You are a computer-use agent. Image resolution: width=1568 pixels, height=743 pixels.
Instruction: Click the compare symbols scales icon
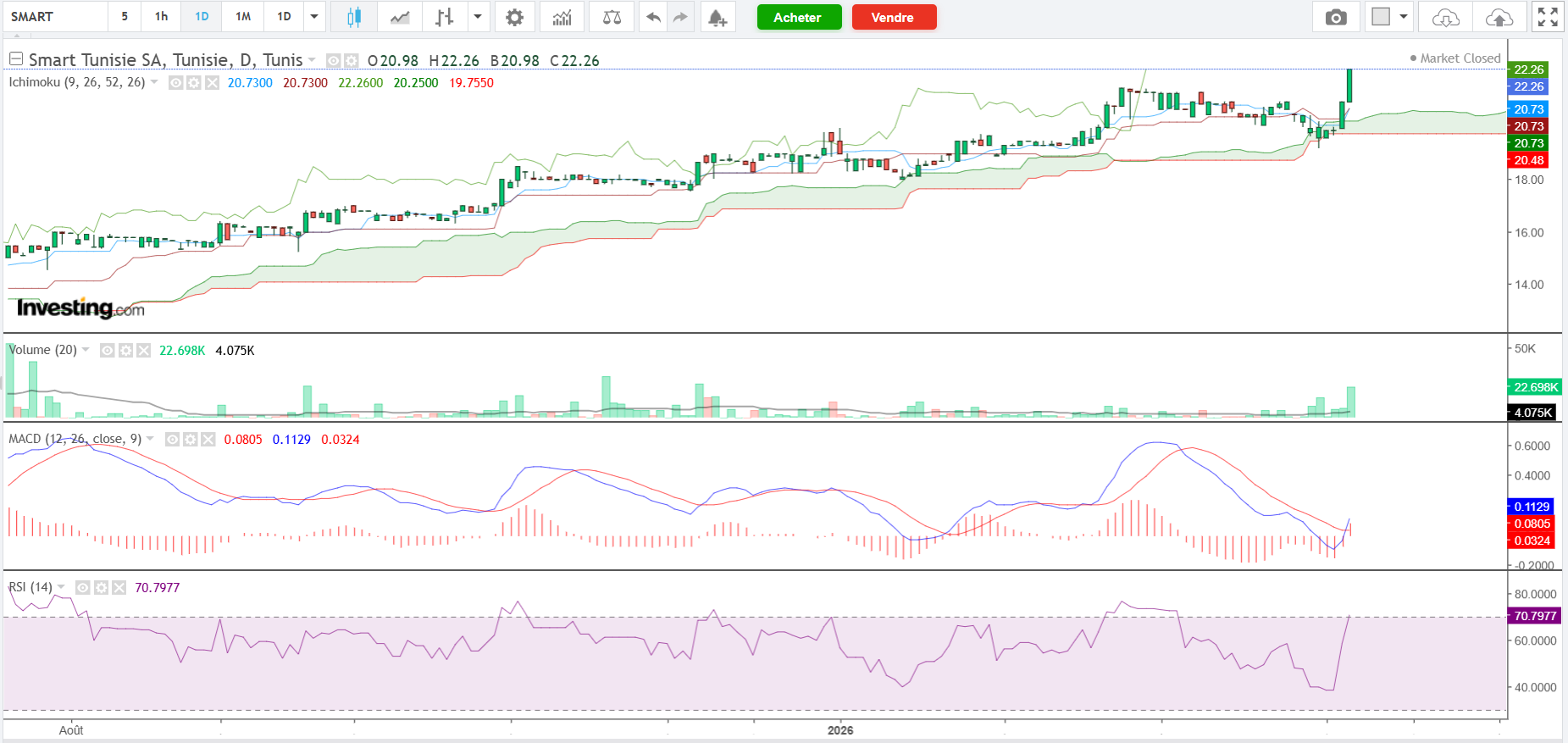coord(612,17)
